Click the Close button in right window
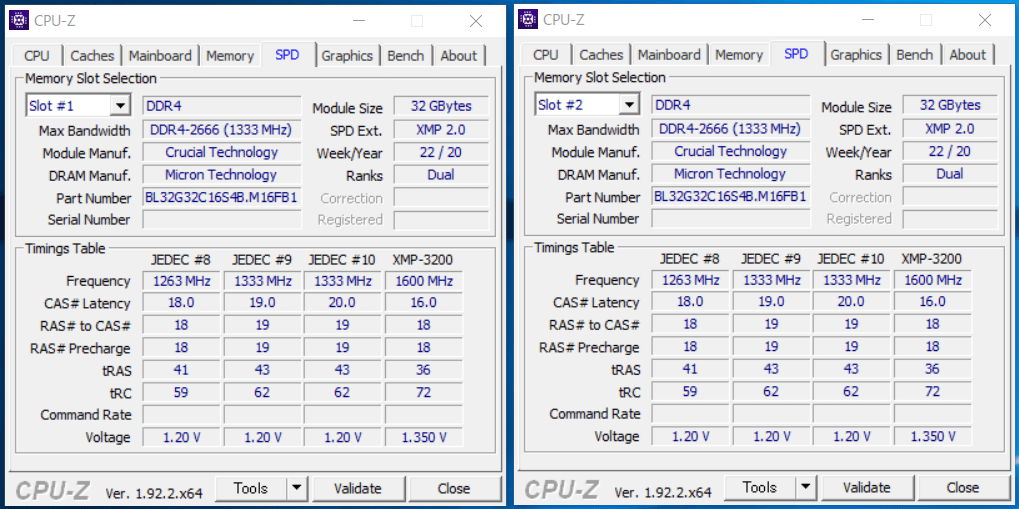The width and height of the screenshot is (1019, 509). pyautogui.click(x=963, y=487)
